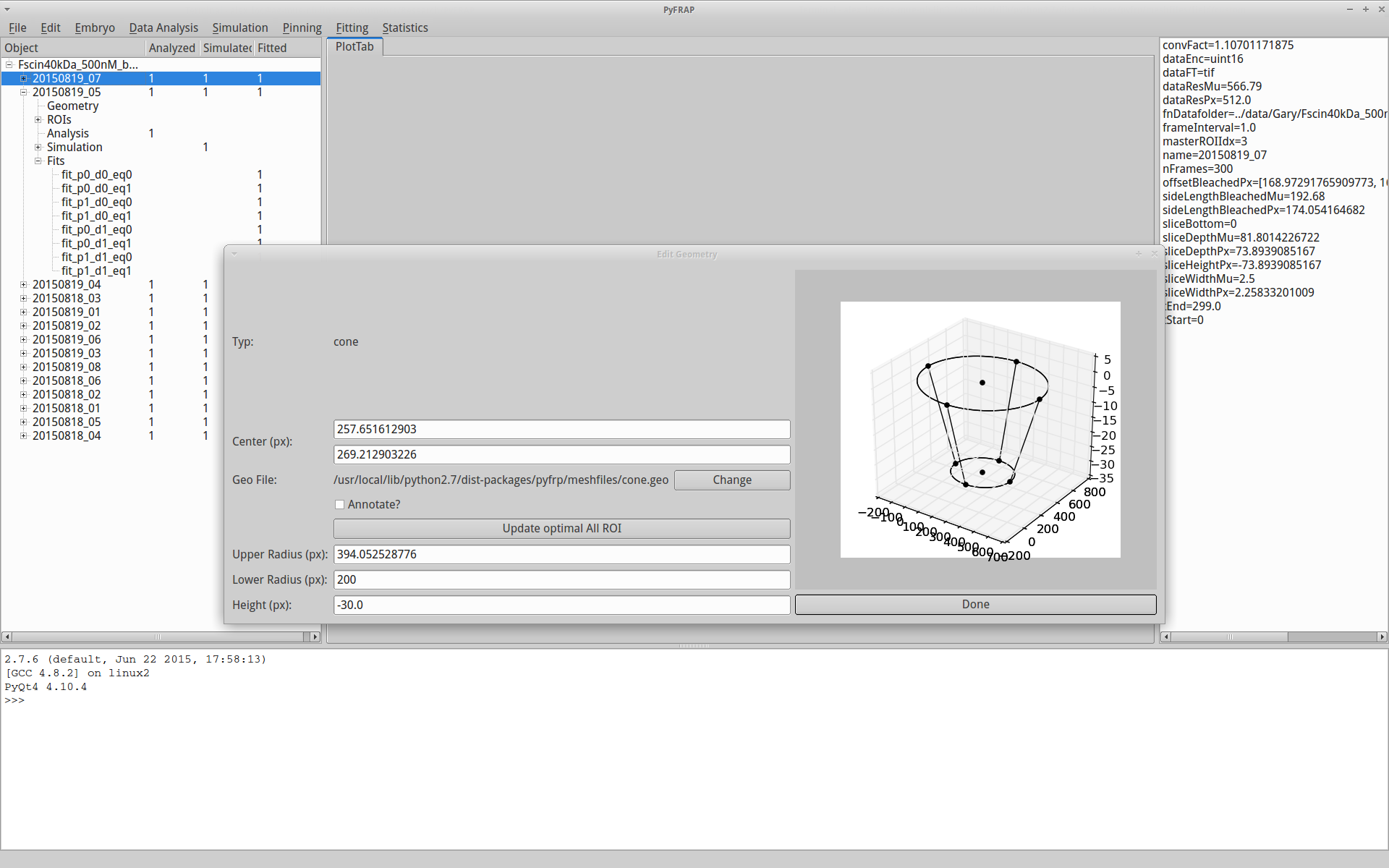Click the Fitted column header

[x=286, y=48]
